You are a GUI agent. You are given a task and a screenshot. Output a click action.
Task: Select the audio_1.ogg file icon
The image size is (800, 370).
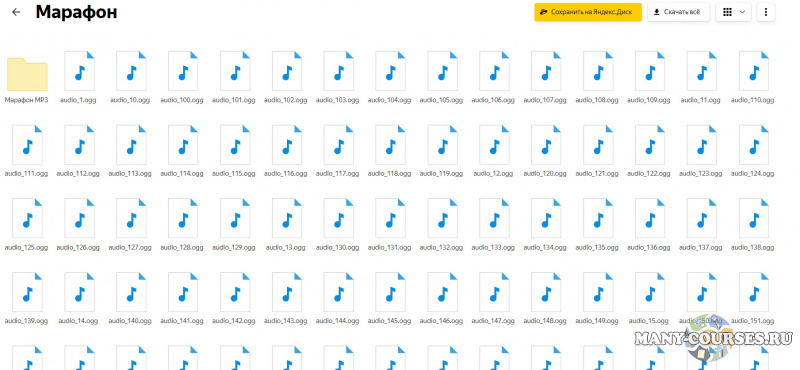pos(79,71)
